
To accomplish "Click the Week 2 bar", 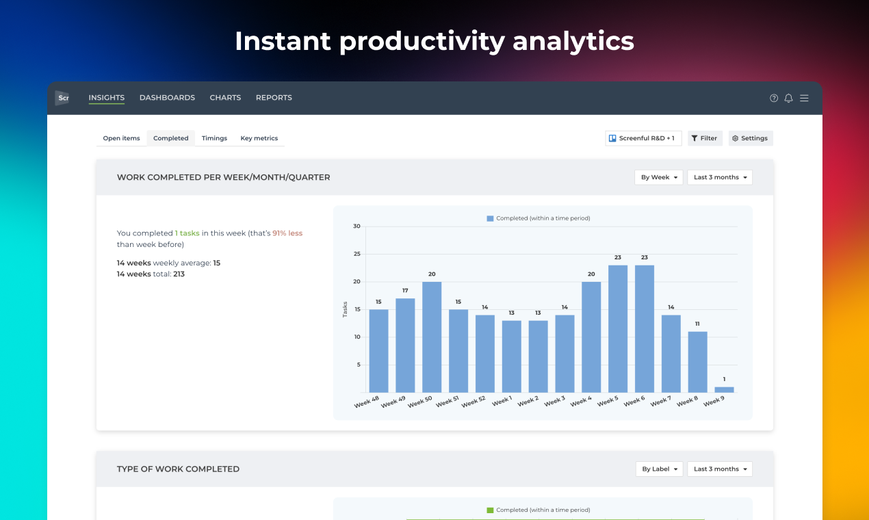I will tap(538, 356).
